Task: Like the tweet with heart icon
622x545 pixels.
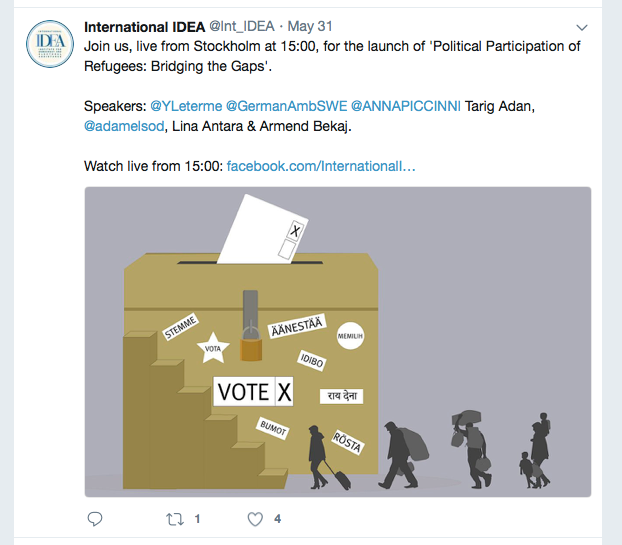Action: coord(255,519)
